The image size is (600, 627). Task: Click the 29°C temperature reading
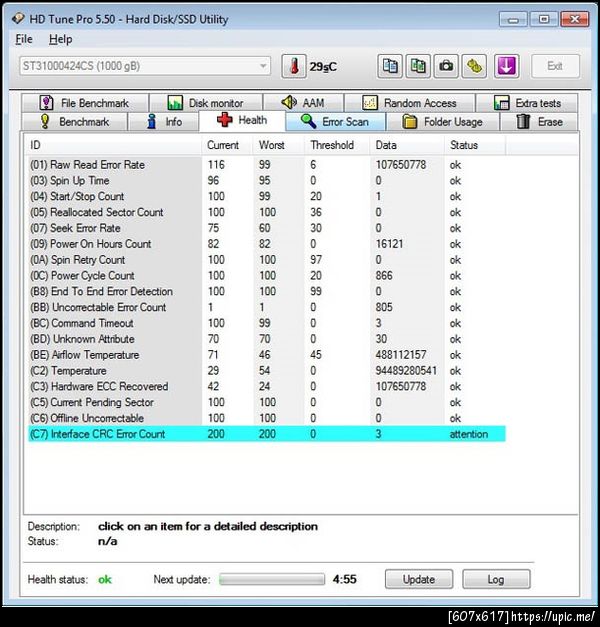[x=323, y=67]
